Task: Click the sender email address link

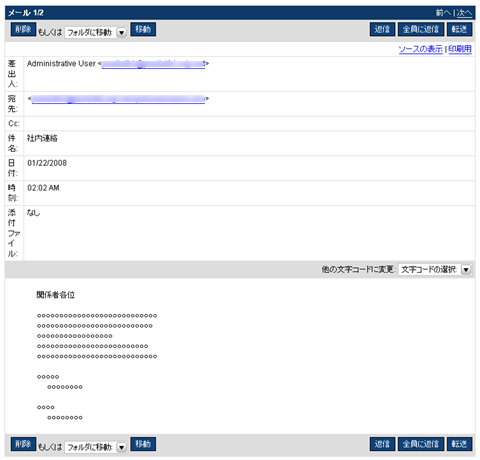Action: point(153,64)
